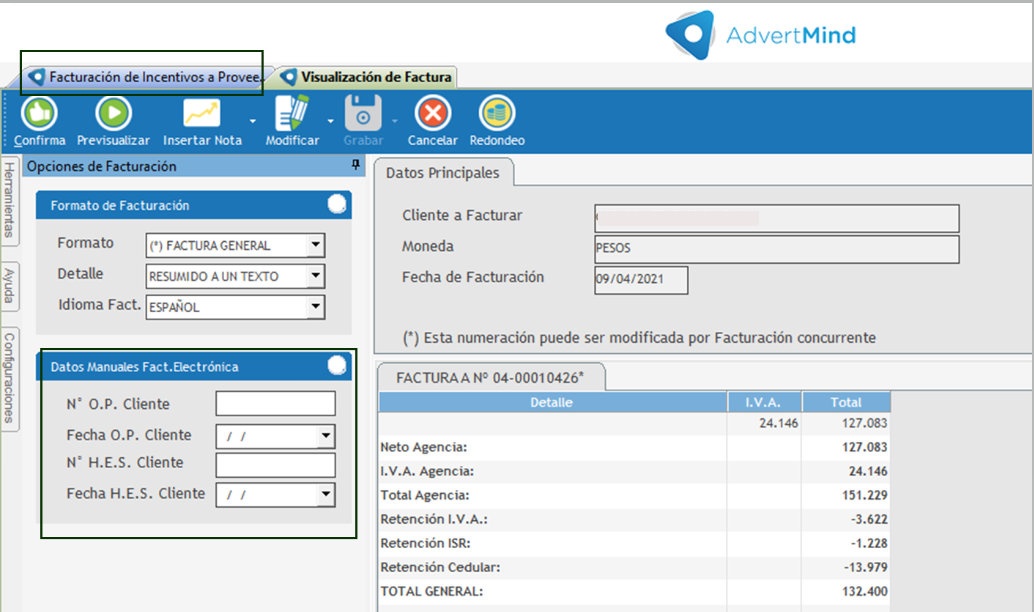Image resolution: width=1034 pixels, height=612 pixels.
Task: Open the Detalle dropdown list
Action: click(315, 276)
